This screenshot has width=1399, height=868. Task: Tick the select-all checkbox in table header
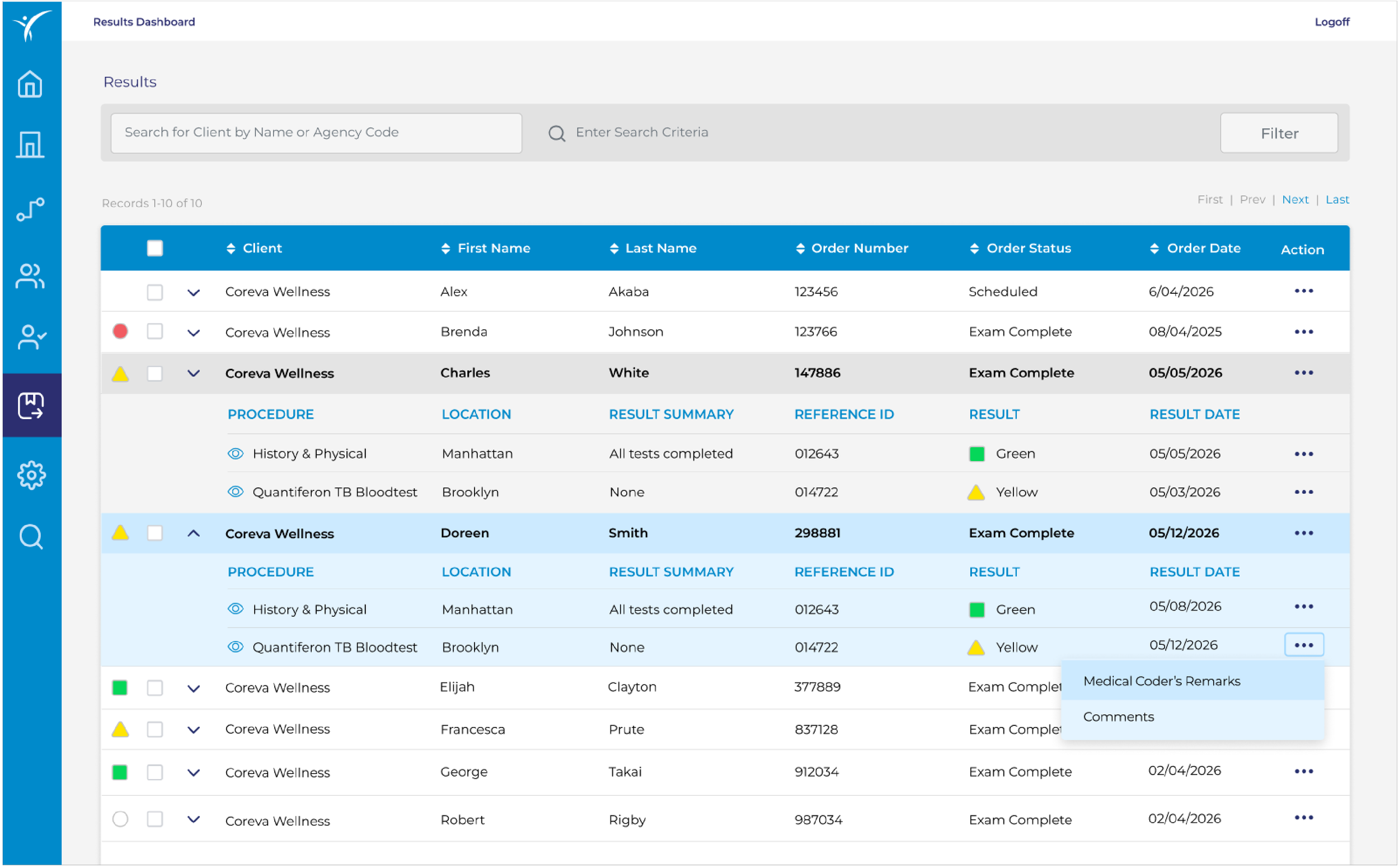[x=154, y=248]
